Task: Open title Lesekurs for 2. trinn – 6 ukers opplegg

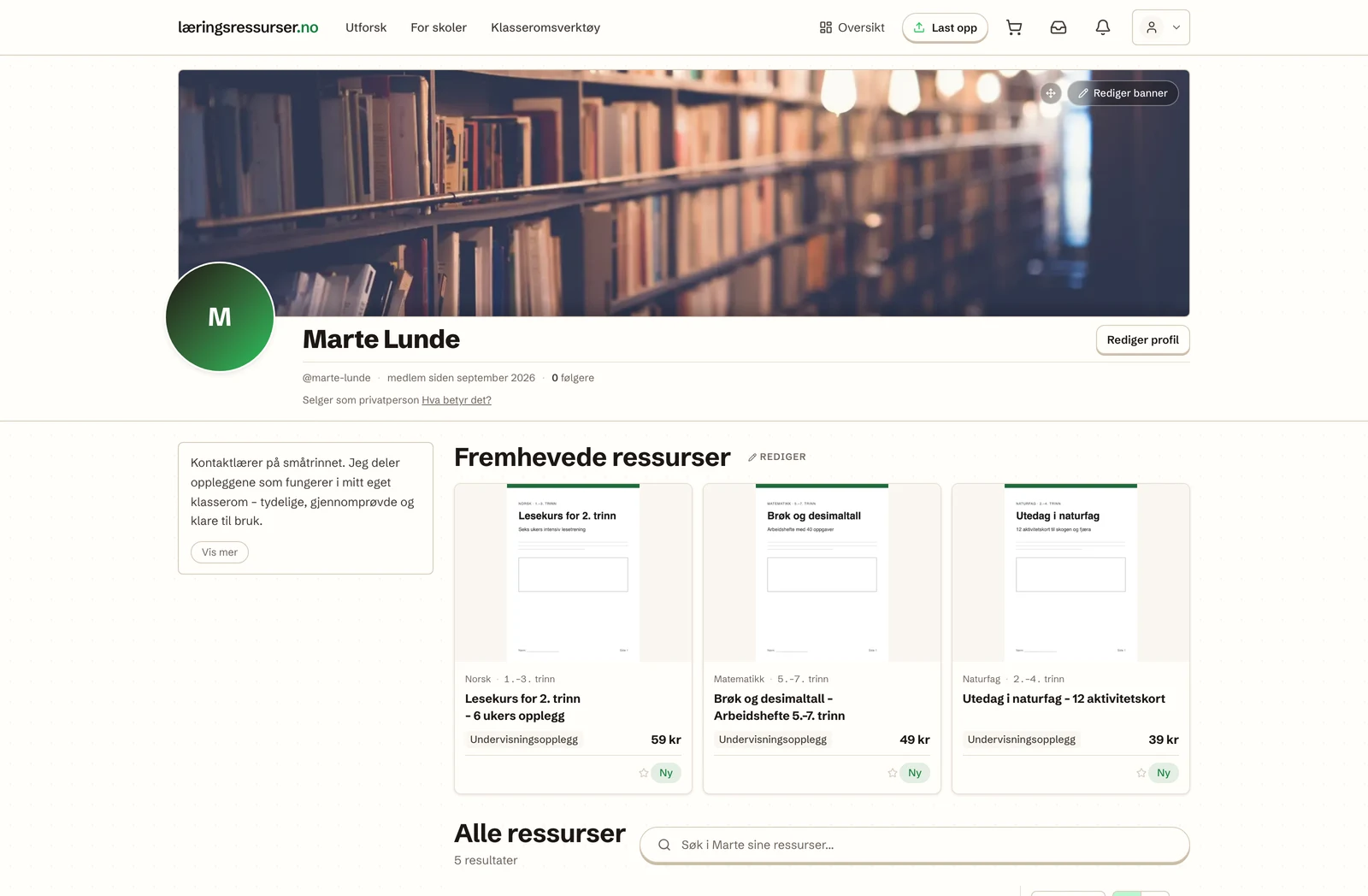Action: pos(522,707)
